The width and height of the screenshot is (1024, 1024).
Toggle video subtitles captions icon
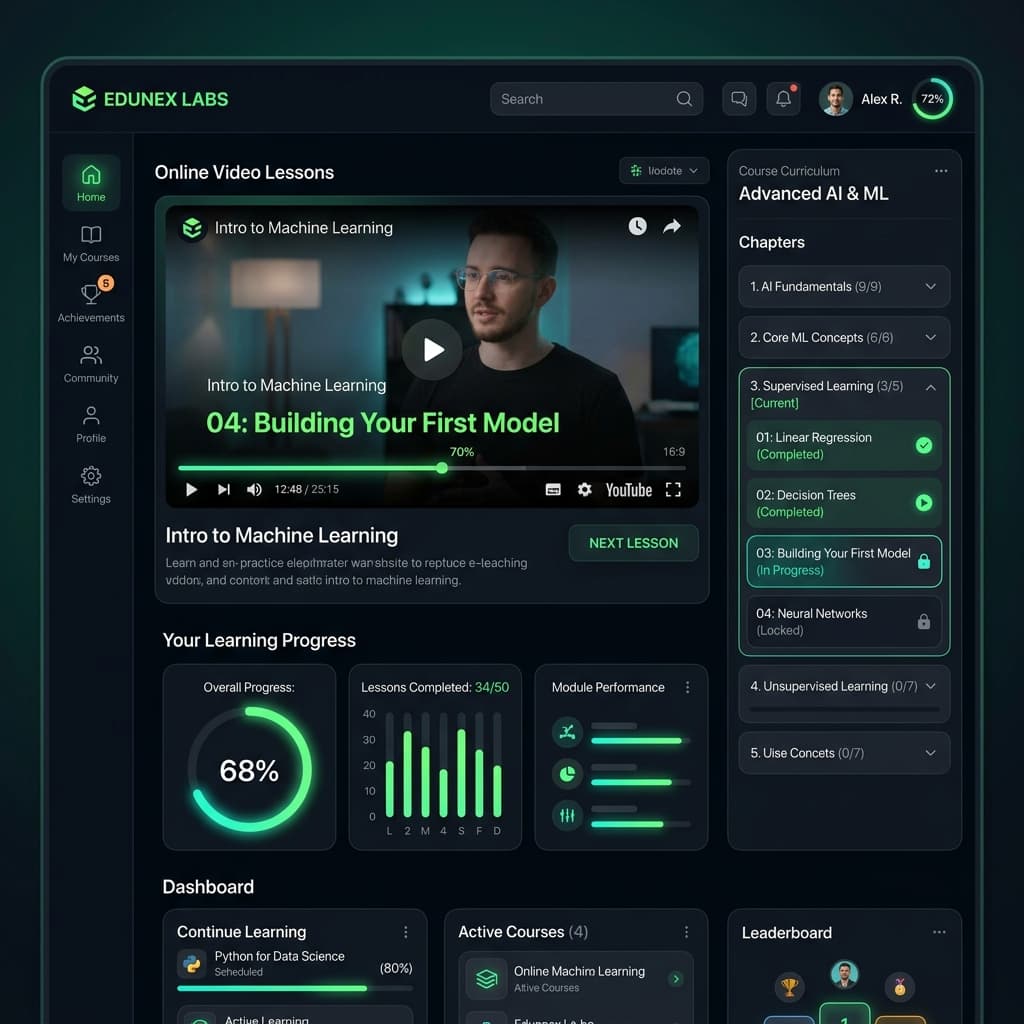[553, 490]
